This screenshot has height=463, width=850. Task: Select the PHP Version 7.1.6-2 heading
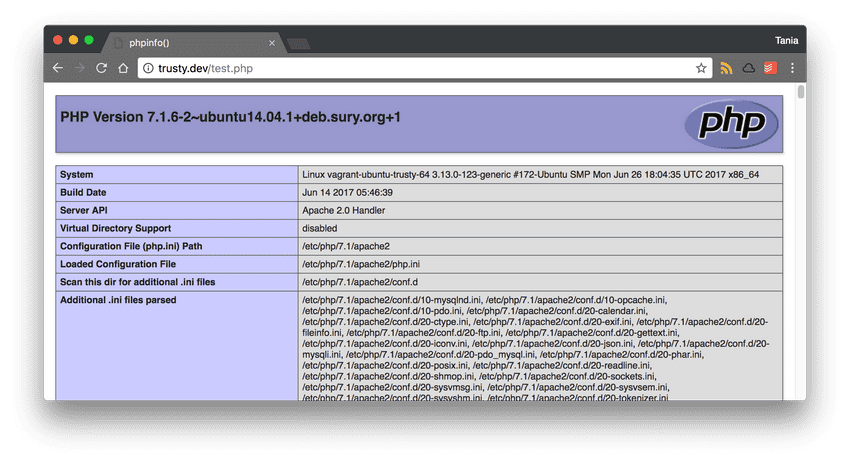tap(230, 117)
